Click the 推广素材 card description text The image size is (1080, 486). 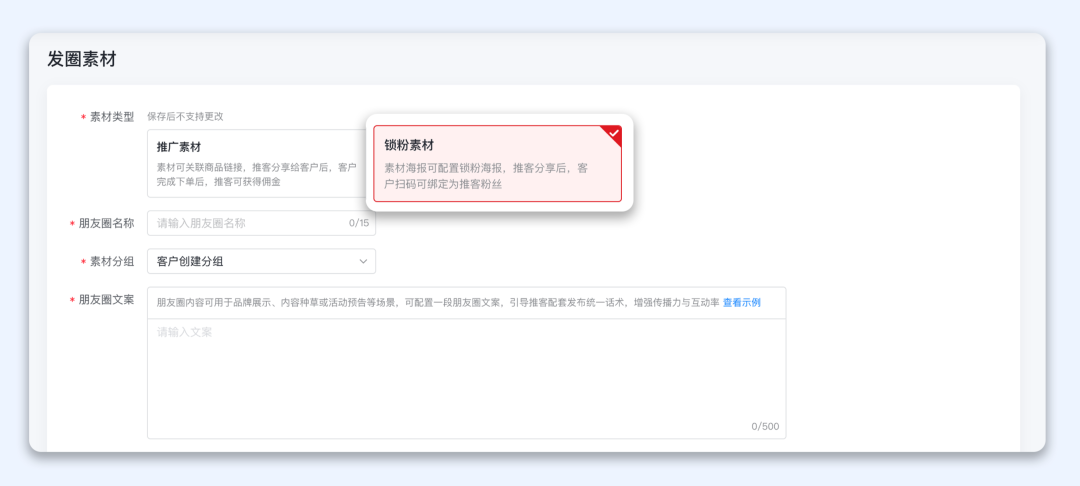click(x=256, y=174)
